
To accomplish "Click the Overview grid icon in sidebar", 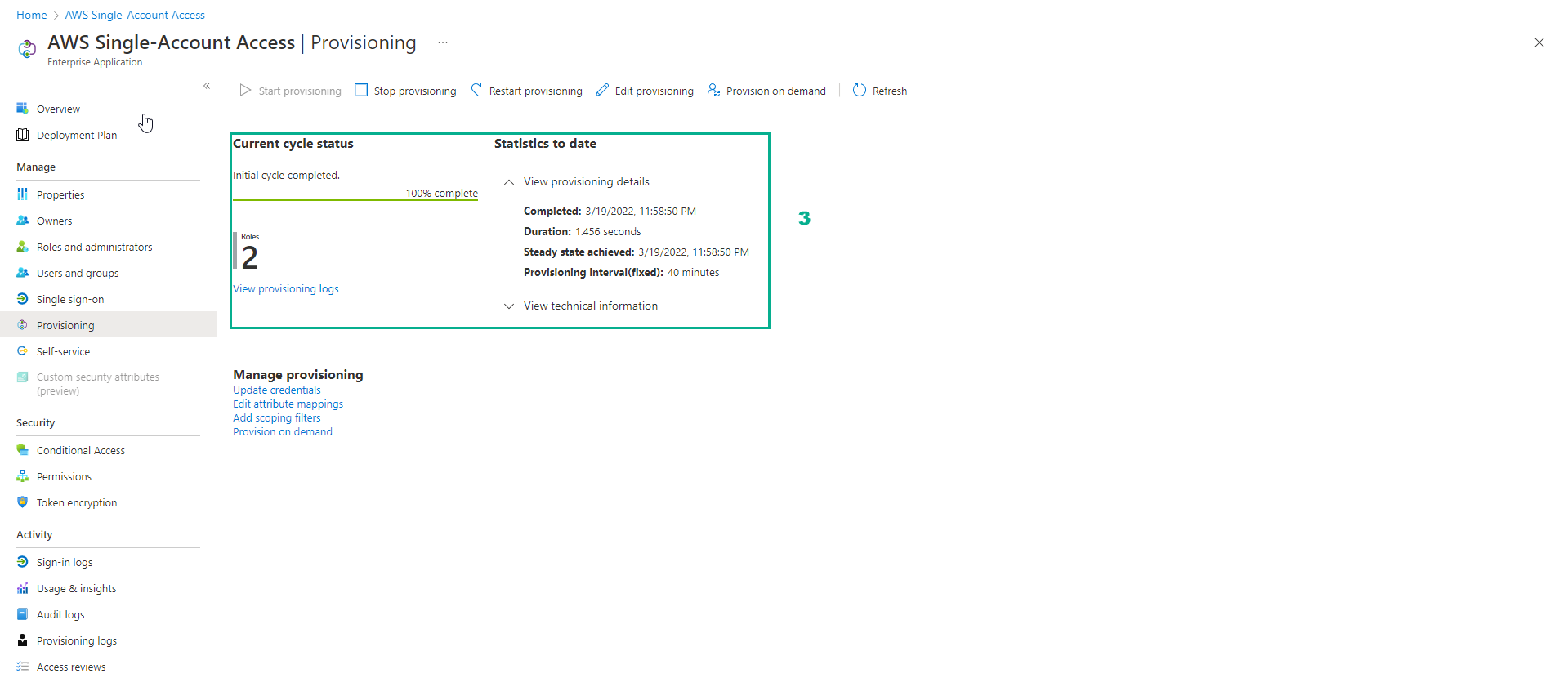I will point(22,109).
